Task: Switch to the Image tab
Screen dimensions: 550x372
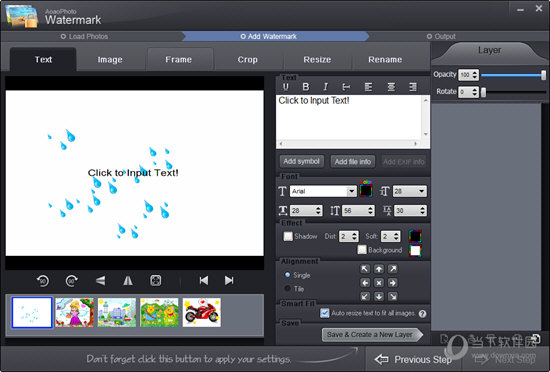Action: point(110,60)
